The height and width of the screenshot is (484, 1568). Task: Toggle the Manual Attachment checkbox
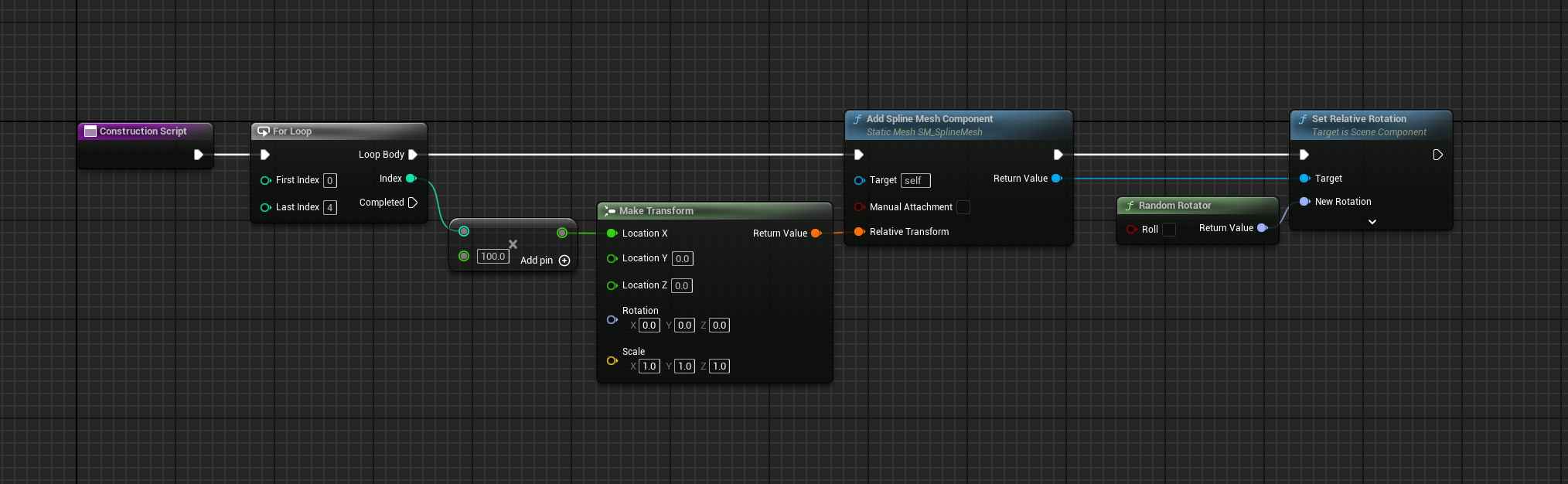click(963, 207)
